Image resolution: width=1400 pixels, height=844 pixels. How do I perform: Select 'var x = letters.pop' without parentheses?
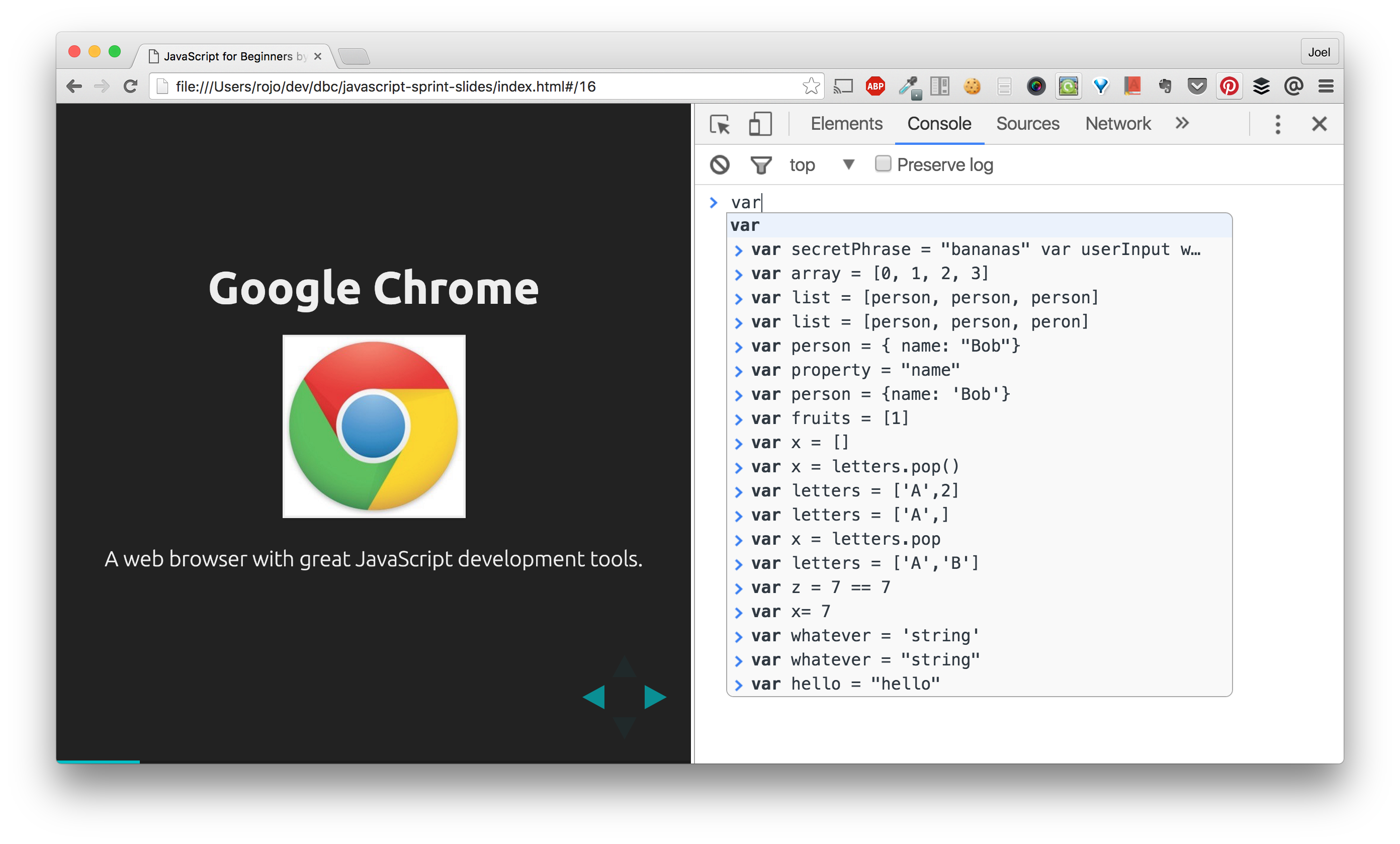[980, 539]
